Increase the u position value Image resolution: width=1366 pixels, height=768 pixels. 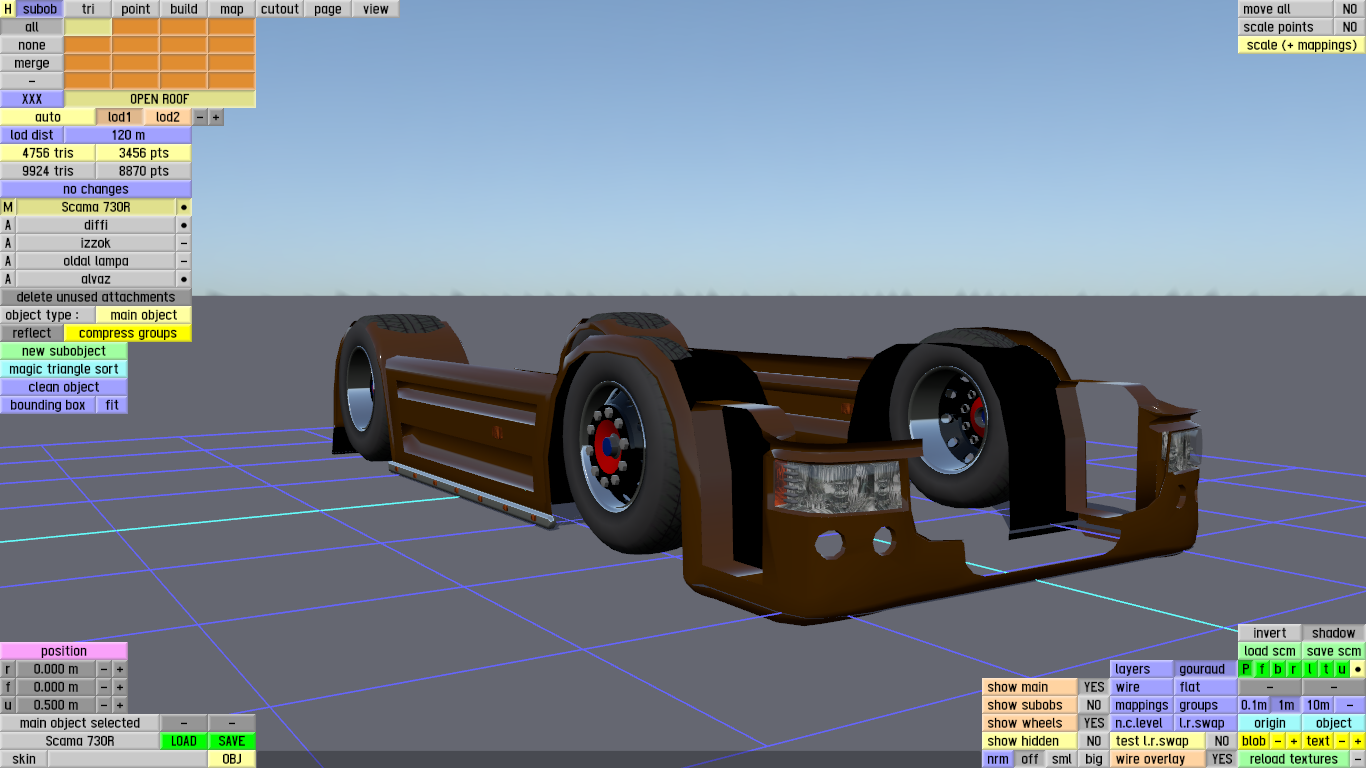[120, 705]
